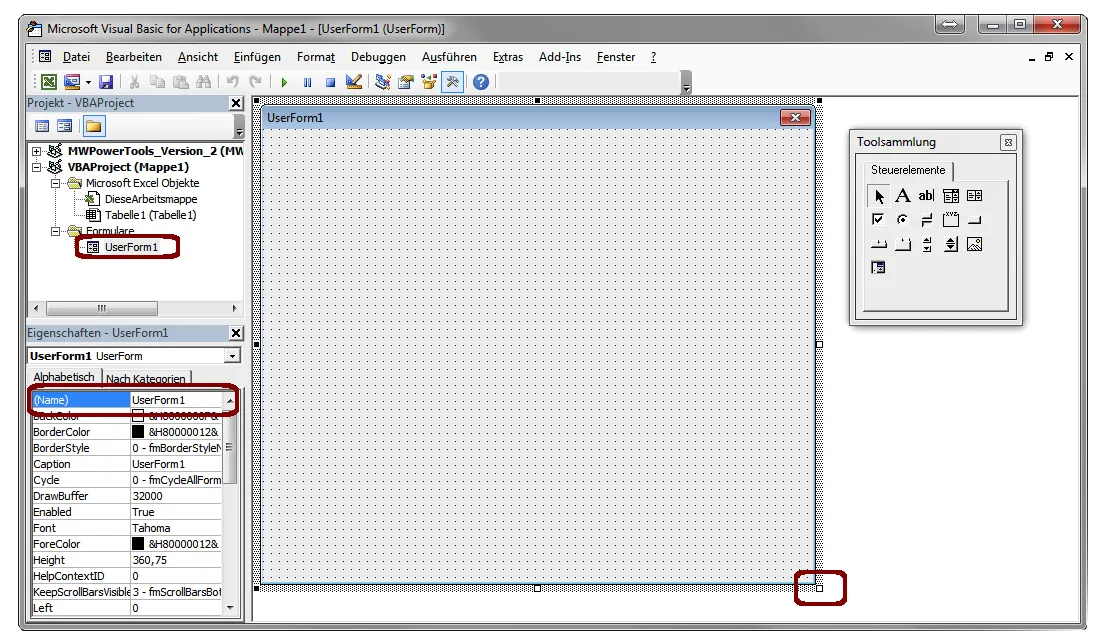Select the OptionButton control in toolbox
The image size is (1105, 643).
(902, 220)
